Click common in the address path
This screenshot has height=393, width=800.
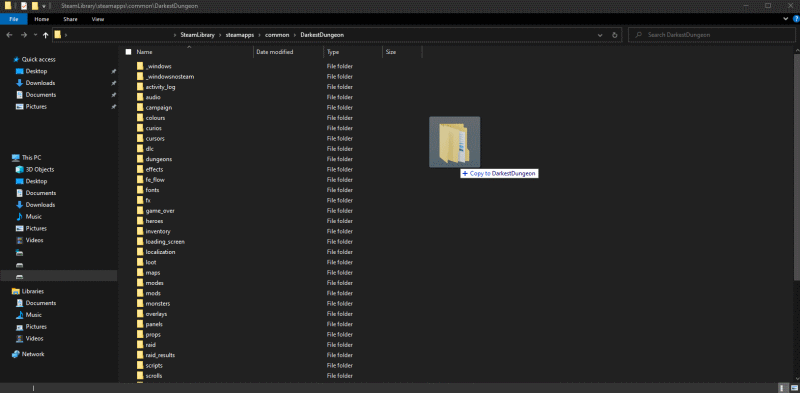point(277,35)
